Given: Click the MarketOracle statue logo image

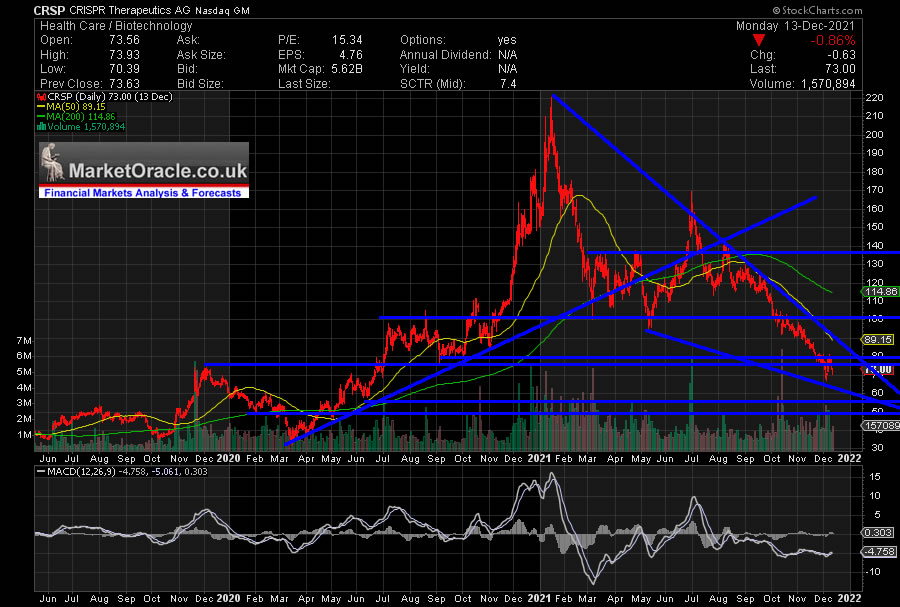Looking at the screenshot, I should pos(60,163).
